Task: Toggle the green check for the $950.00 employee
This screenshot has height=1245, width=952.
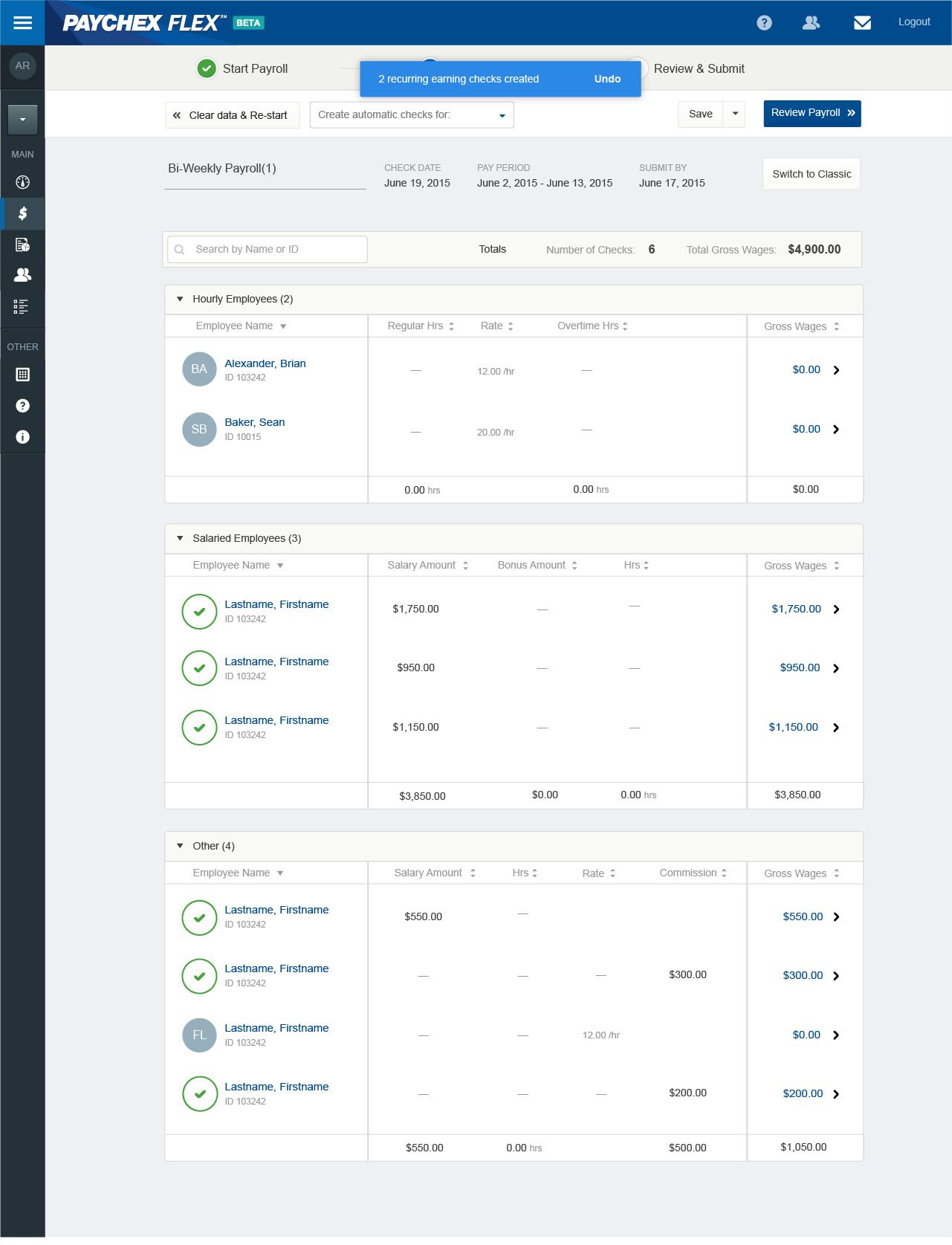Action: coord(199,668)
